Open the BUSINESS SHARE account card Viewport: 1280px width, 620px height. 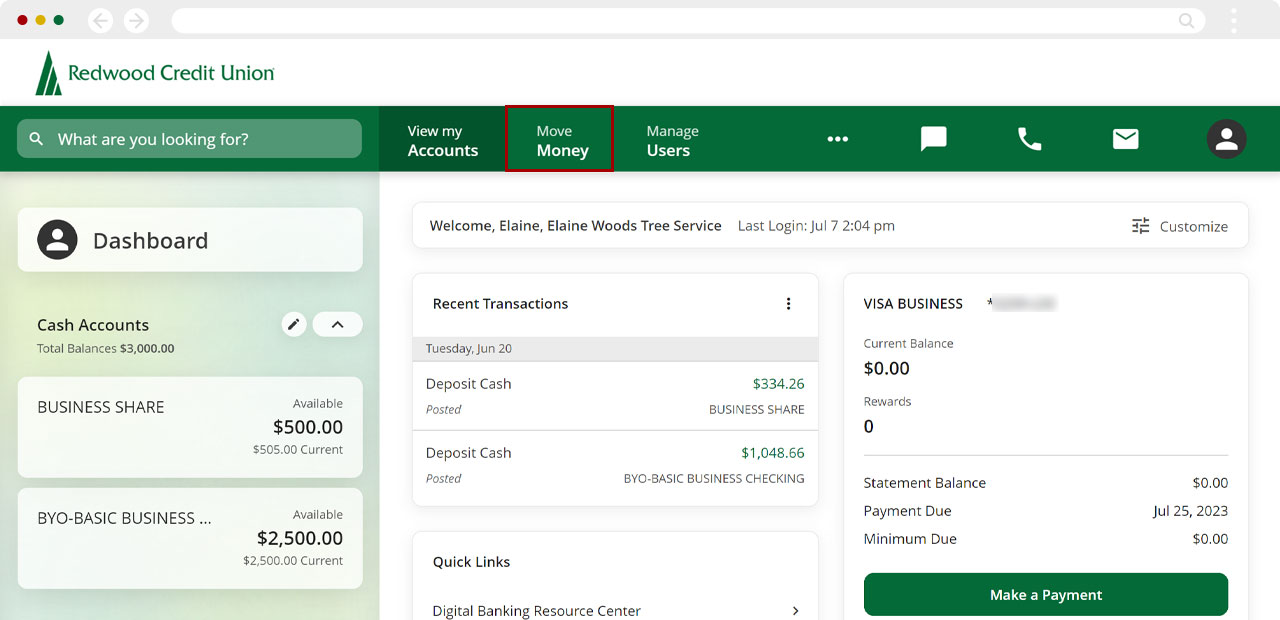(190, 427)
